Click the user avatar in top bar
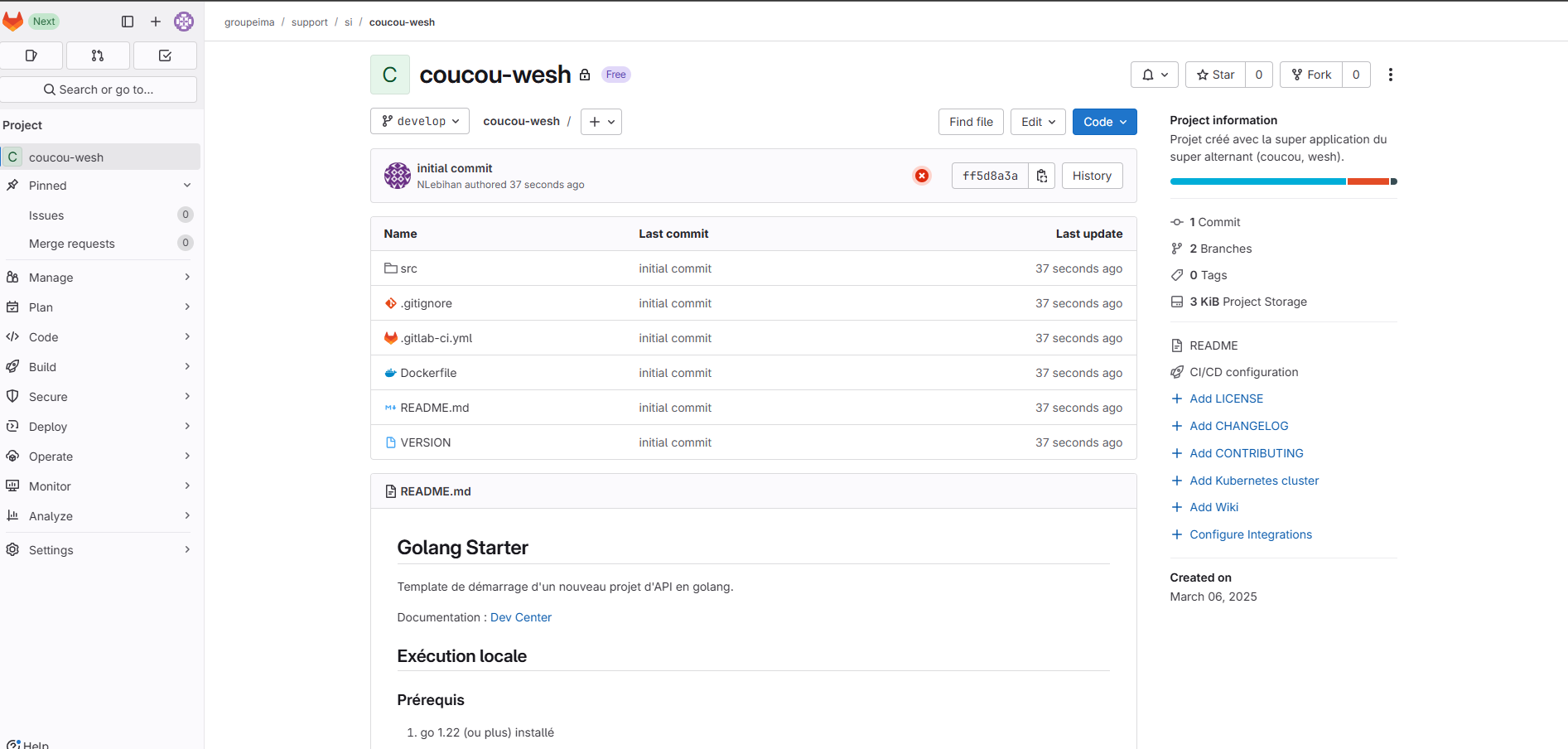Viewport: 1568px width, 749px height. (184, 22)
